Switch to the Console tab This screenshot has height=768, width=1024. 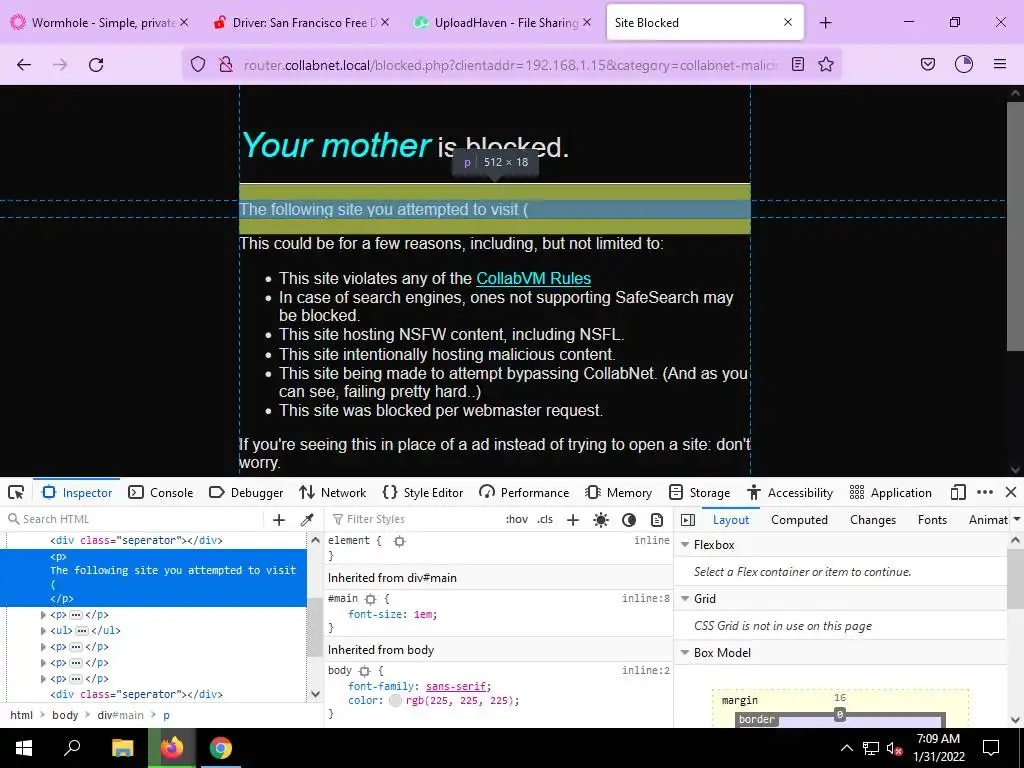pyautogui.click(x=161, y=492)
